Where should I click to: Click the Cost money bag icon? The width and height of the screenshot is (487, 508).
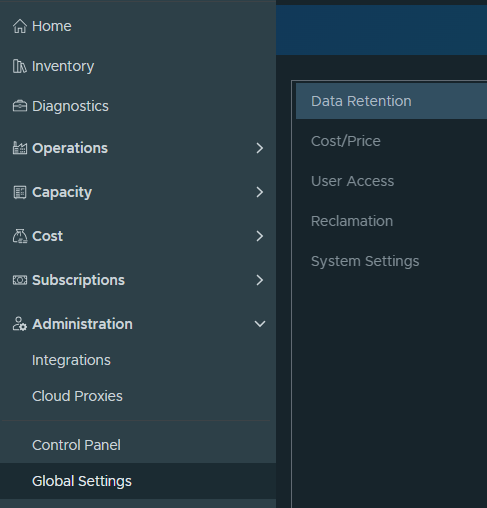(x=20, y=236)
